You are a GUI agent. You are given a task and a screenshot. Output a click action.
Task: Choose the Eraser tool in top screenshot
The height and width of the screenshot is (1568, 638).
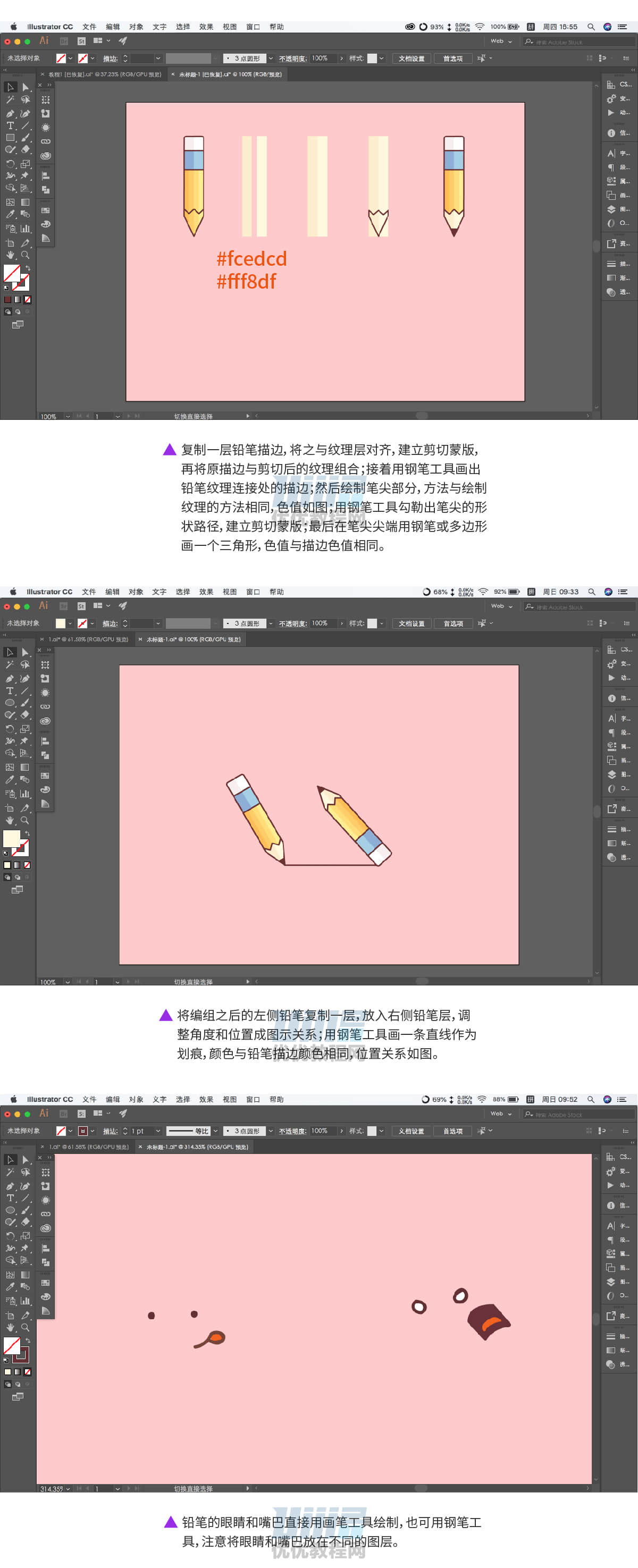pyautogui.click(x=25, y=150)
